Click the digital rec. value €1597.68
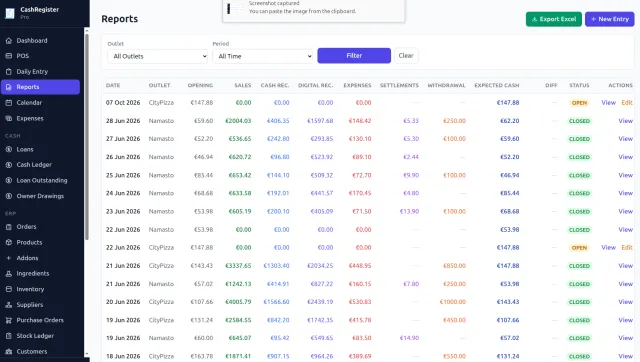The image size is (640, 362). point(320,121)
